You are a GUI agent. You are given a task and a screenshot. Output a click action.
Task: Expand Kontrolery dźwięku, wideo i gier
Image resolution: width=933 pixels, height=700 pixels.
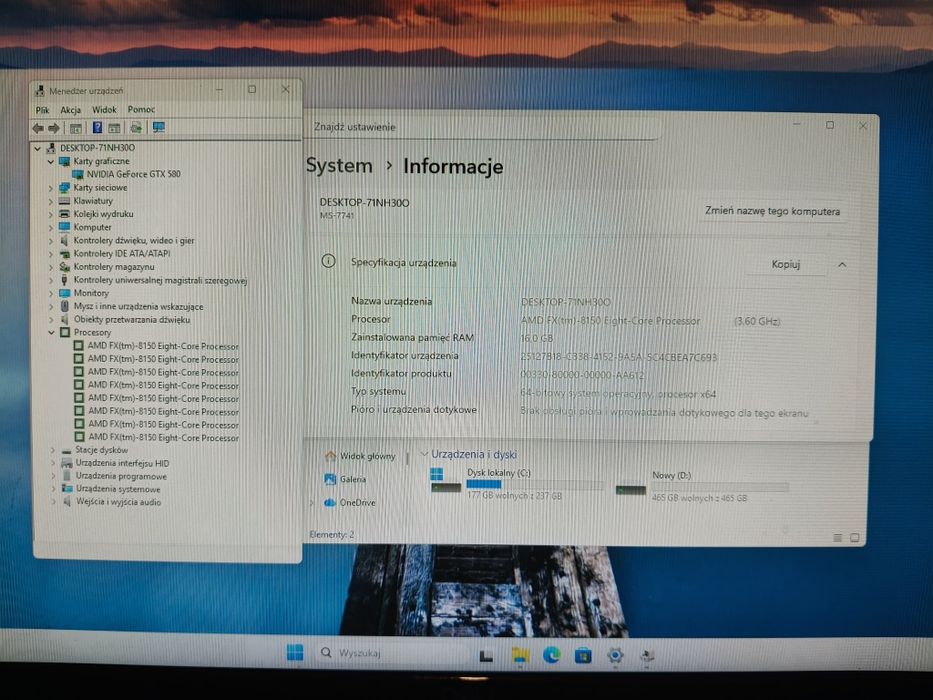[x=51, y=240]
